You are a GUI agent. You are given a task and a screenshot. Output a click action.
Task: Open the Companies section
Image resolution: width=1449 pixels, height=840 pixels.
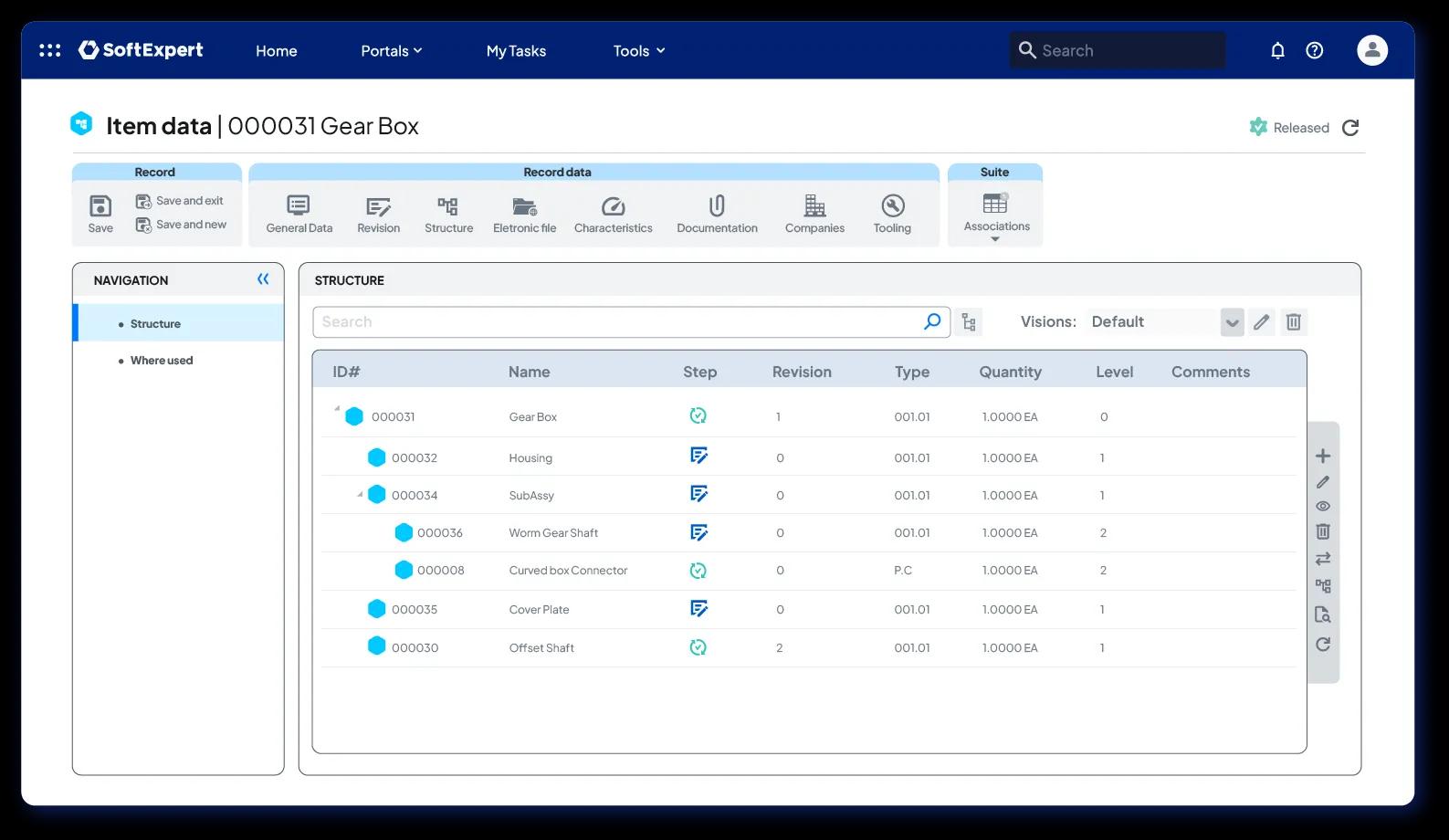(x=814, y=214)
